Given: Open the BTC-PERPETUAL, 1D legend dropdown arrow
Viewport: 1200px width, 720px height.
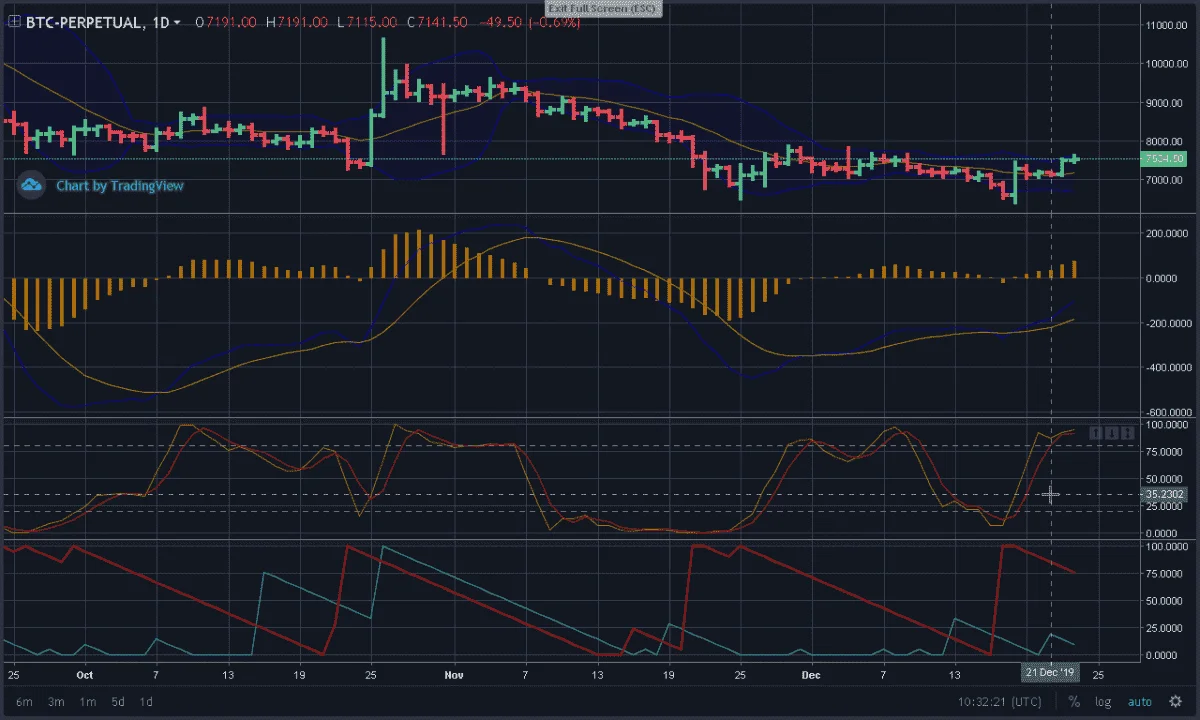Looking at the screenshot, I should click(x=177, y=22).
